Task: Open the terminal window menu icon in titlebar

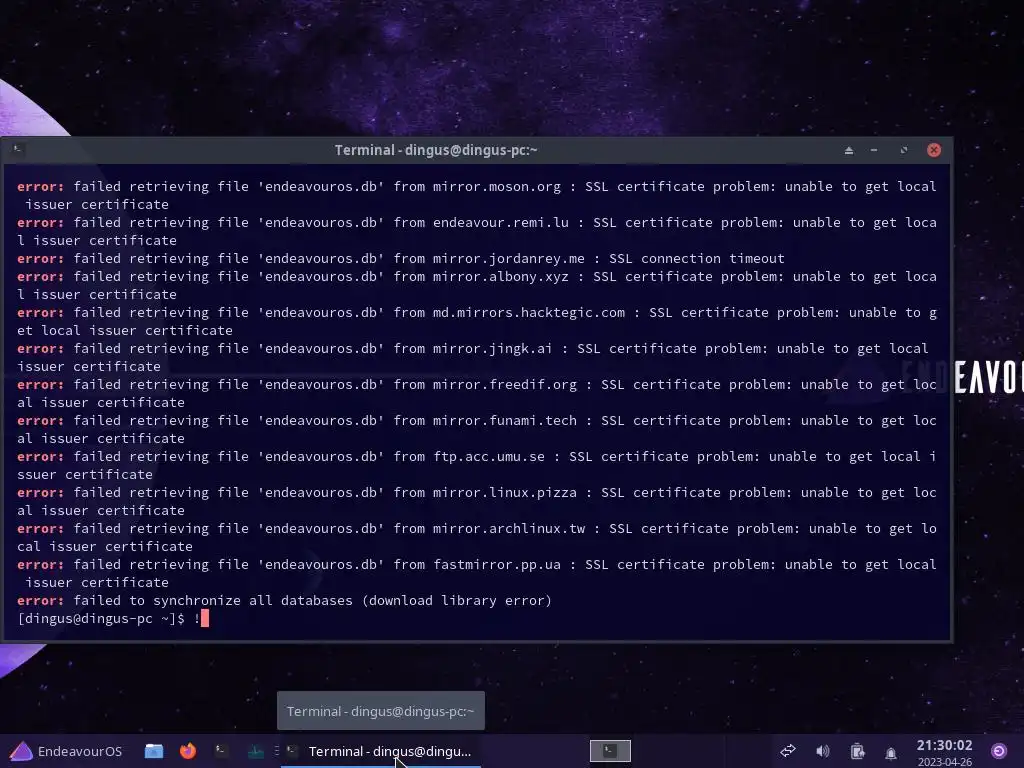Action: [x=18, y=150]
